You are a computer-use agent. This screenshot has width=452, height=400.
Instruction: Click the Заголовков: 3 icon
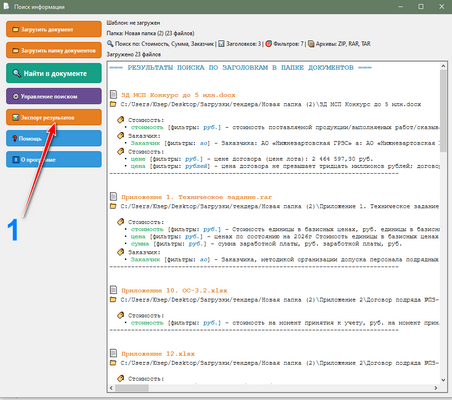[221, 44]
